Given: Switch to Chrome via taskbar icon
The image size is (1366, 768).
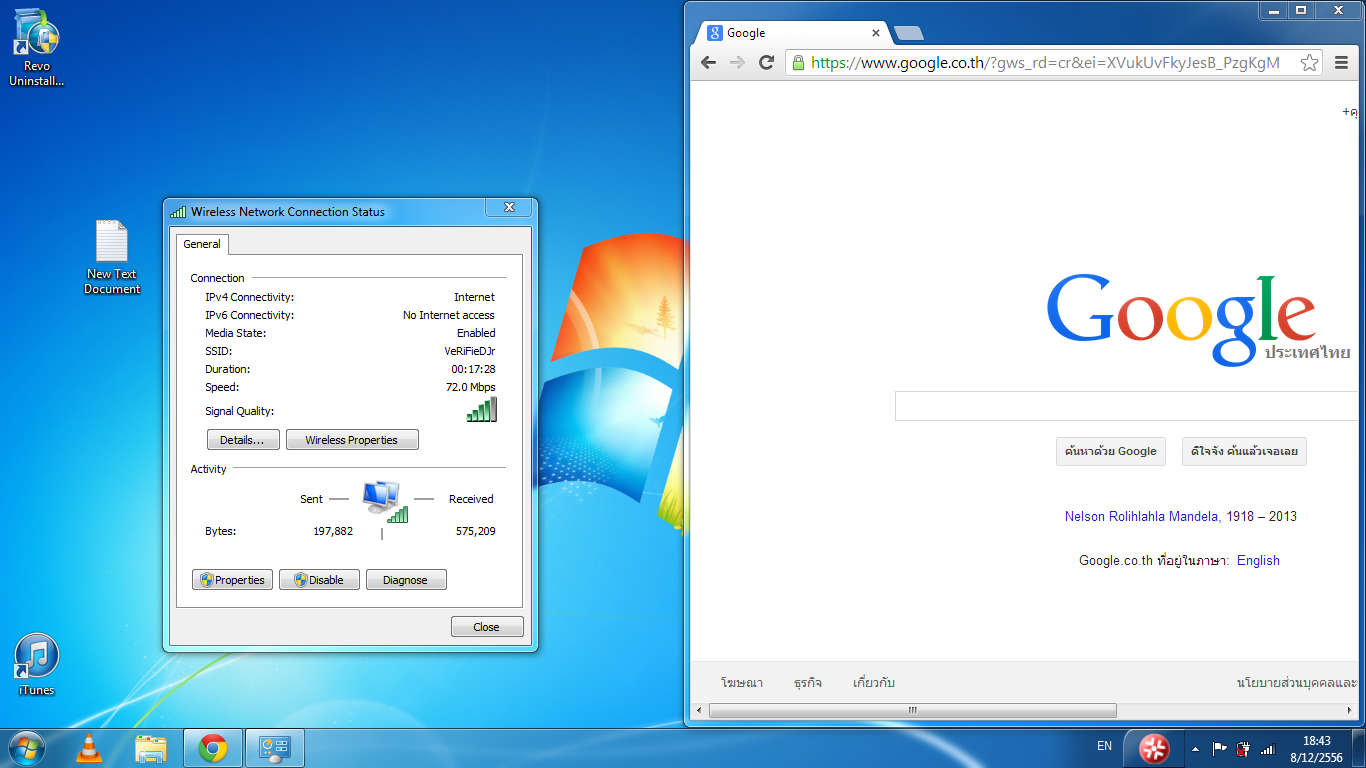Looking at the screenshot, I should click(213, 748).
